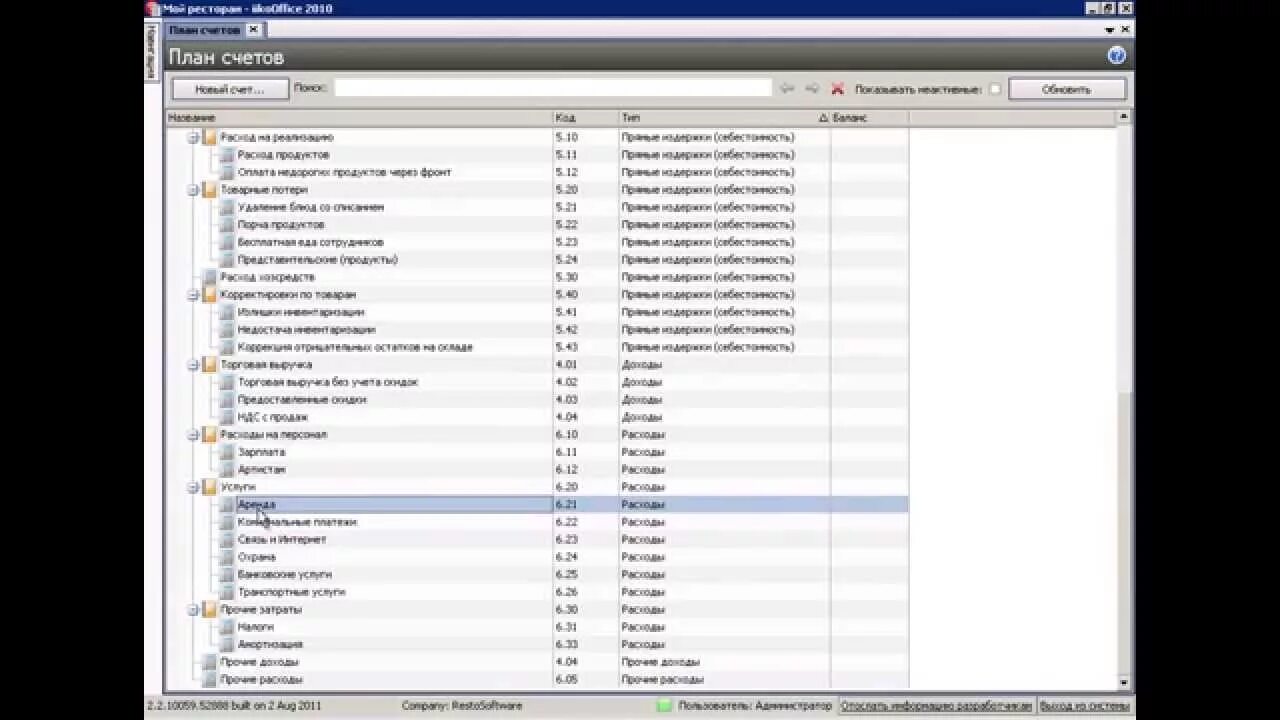Click the blue help icon in header
Image resolution: width=1280 pixels, height=720 pixels.
pyautogui.click(x=1117, y=56)
